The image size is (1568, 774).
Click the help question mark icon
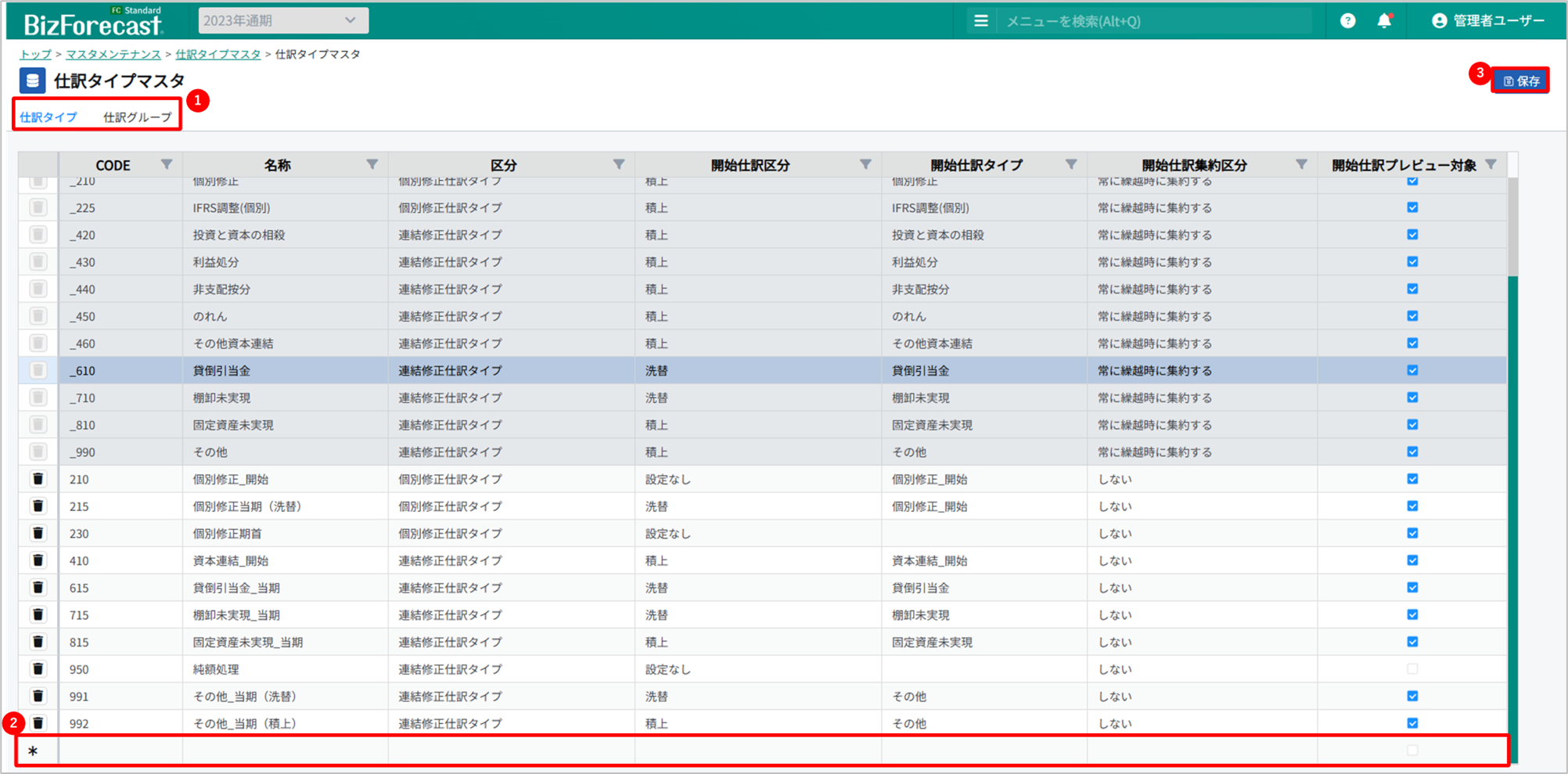pyautogui.click(x=1347, y=21)
